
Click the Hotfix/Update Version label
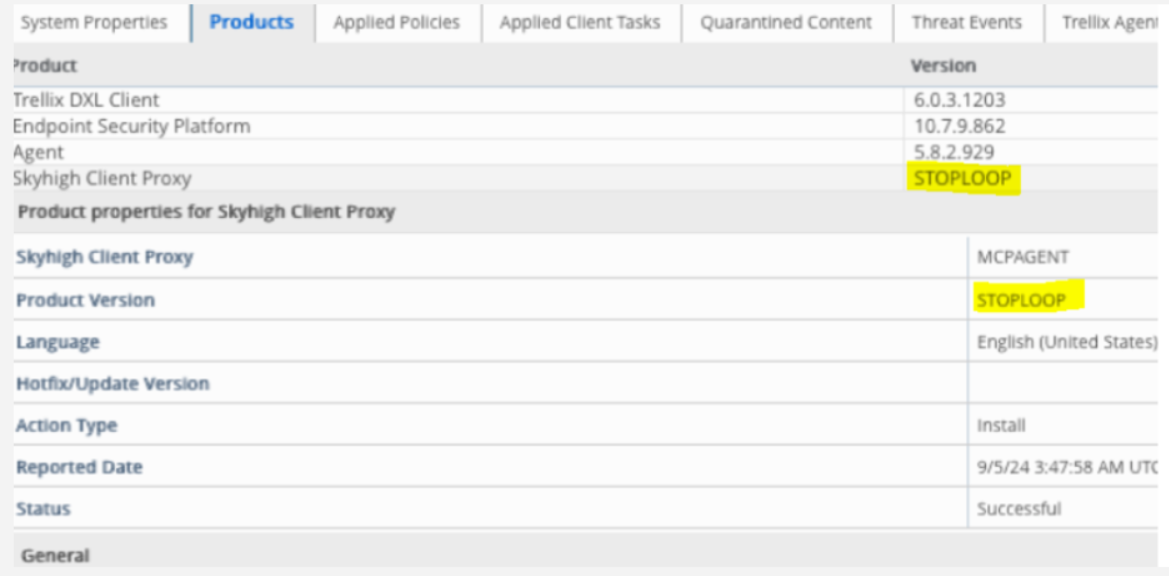coord(113,384)
